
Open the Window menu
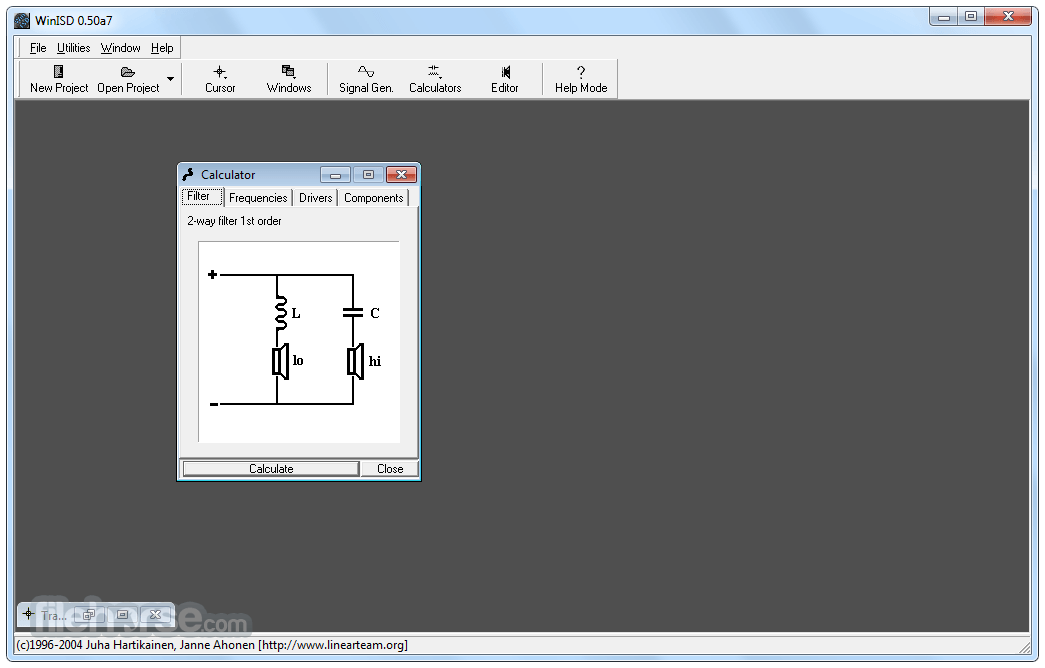(x=121, y=48)
